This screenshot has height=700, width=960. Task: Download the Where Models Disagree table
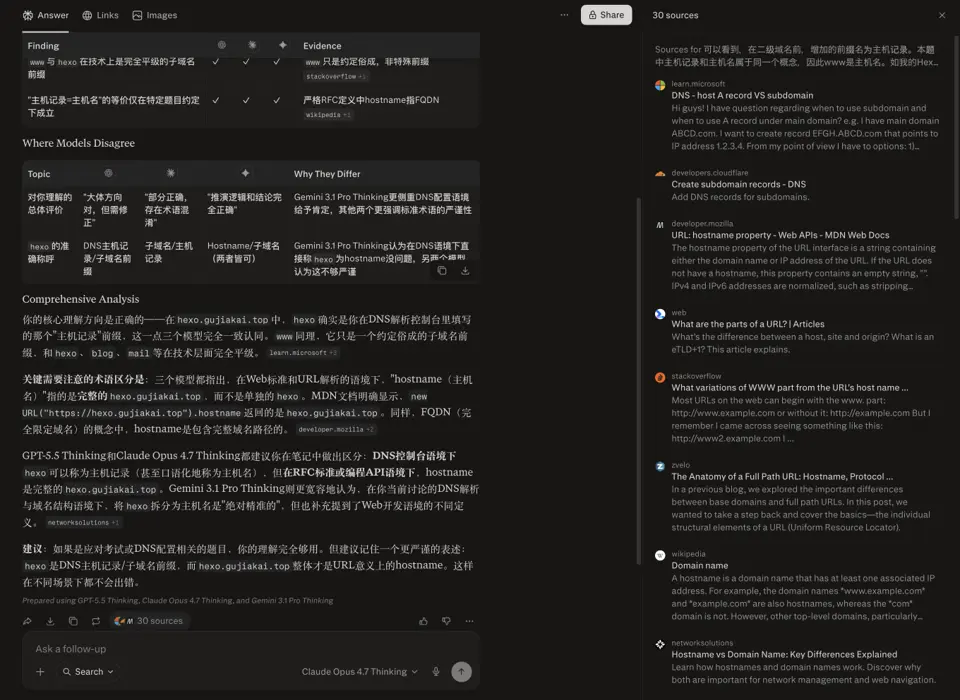point(465,271)
